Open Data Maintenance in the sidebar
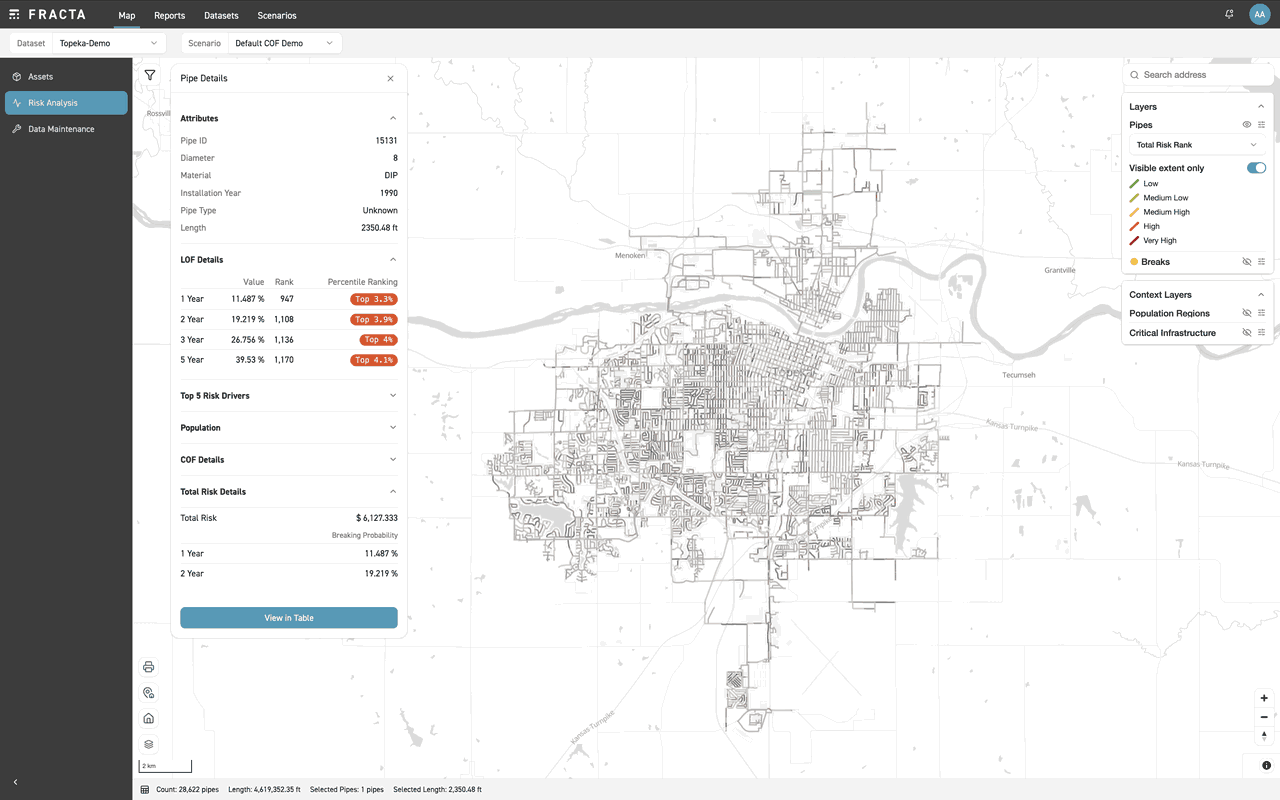 coord(66,129)
